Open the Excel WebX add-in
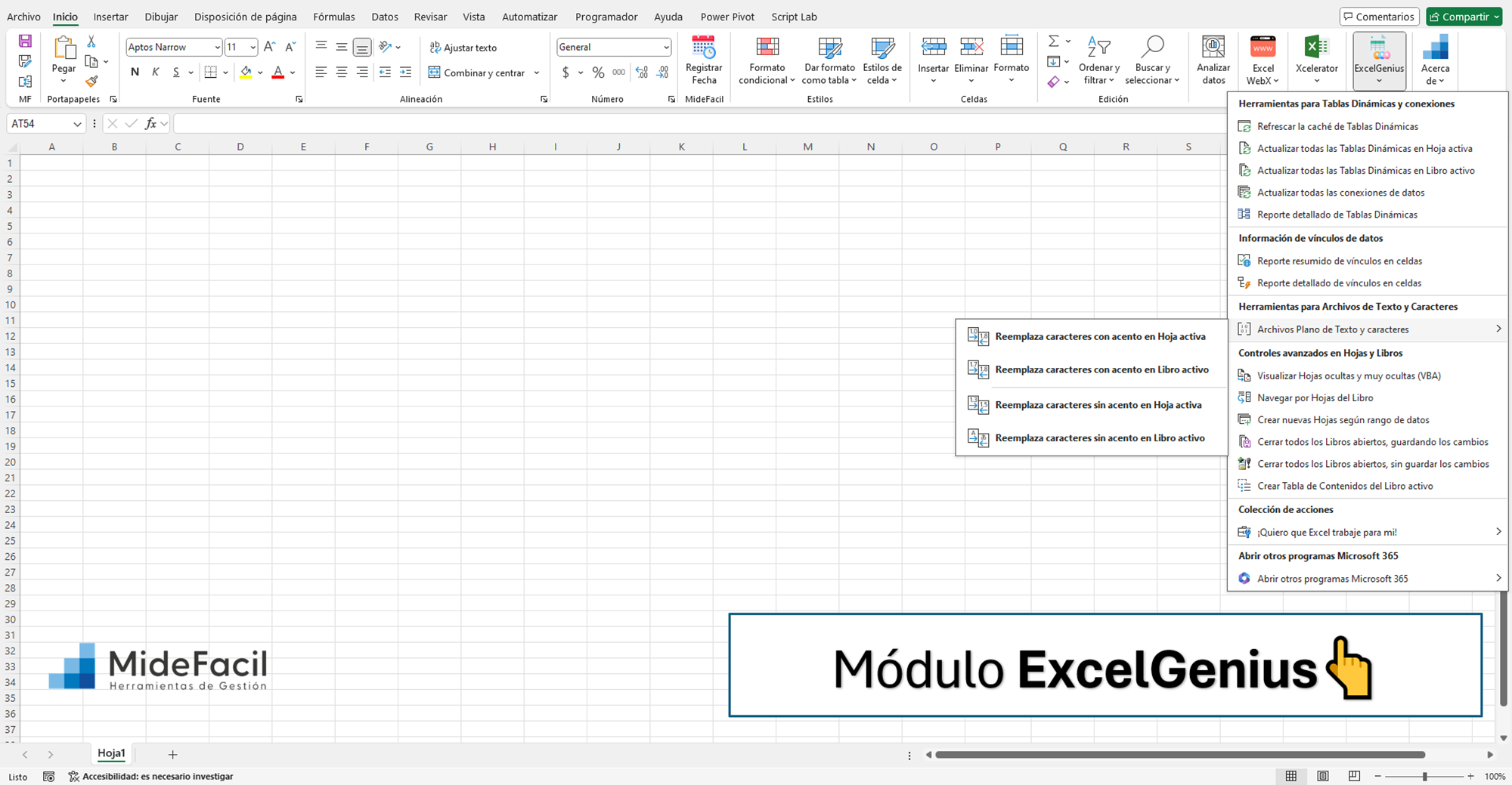This screenshot has height=785, width=1512. (1263, 60)
